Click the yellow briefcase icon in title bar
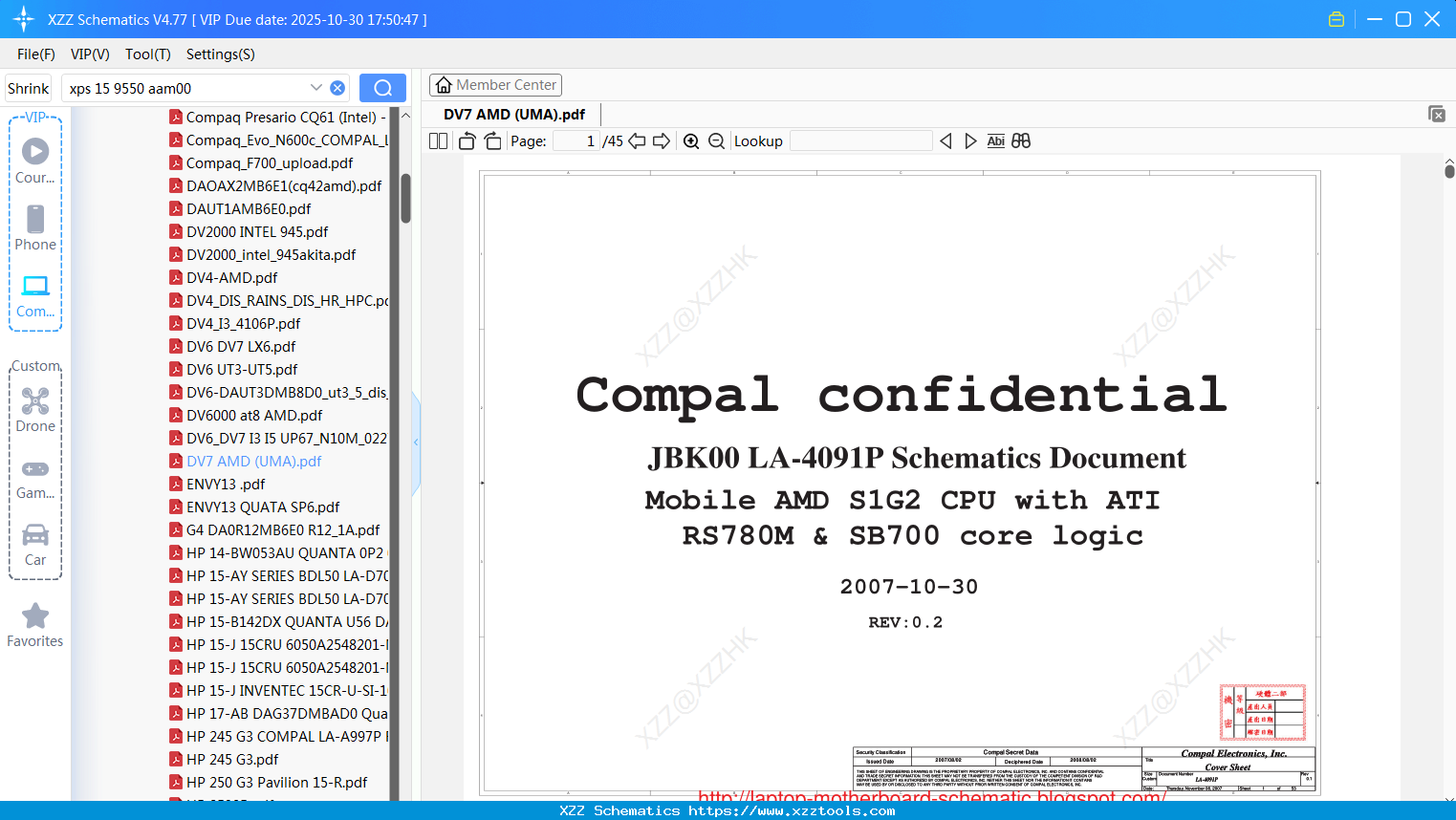This screenshot has height=820, width=1456. [x=1336, y=19]
